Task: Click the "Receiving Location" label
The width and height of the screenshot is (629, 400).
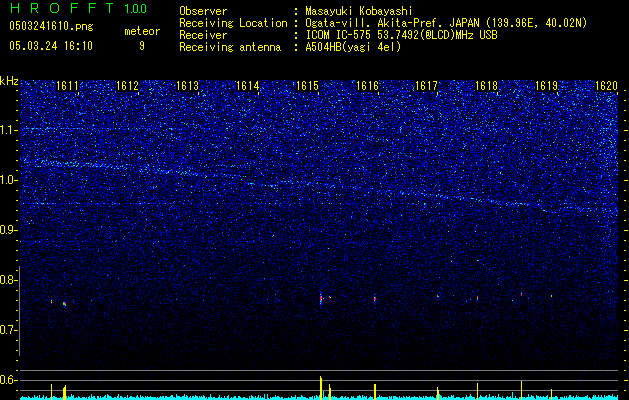Action: click(x=233, y=23)
